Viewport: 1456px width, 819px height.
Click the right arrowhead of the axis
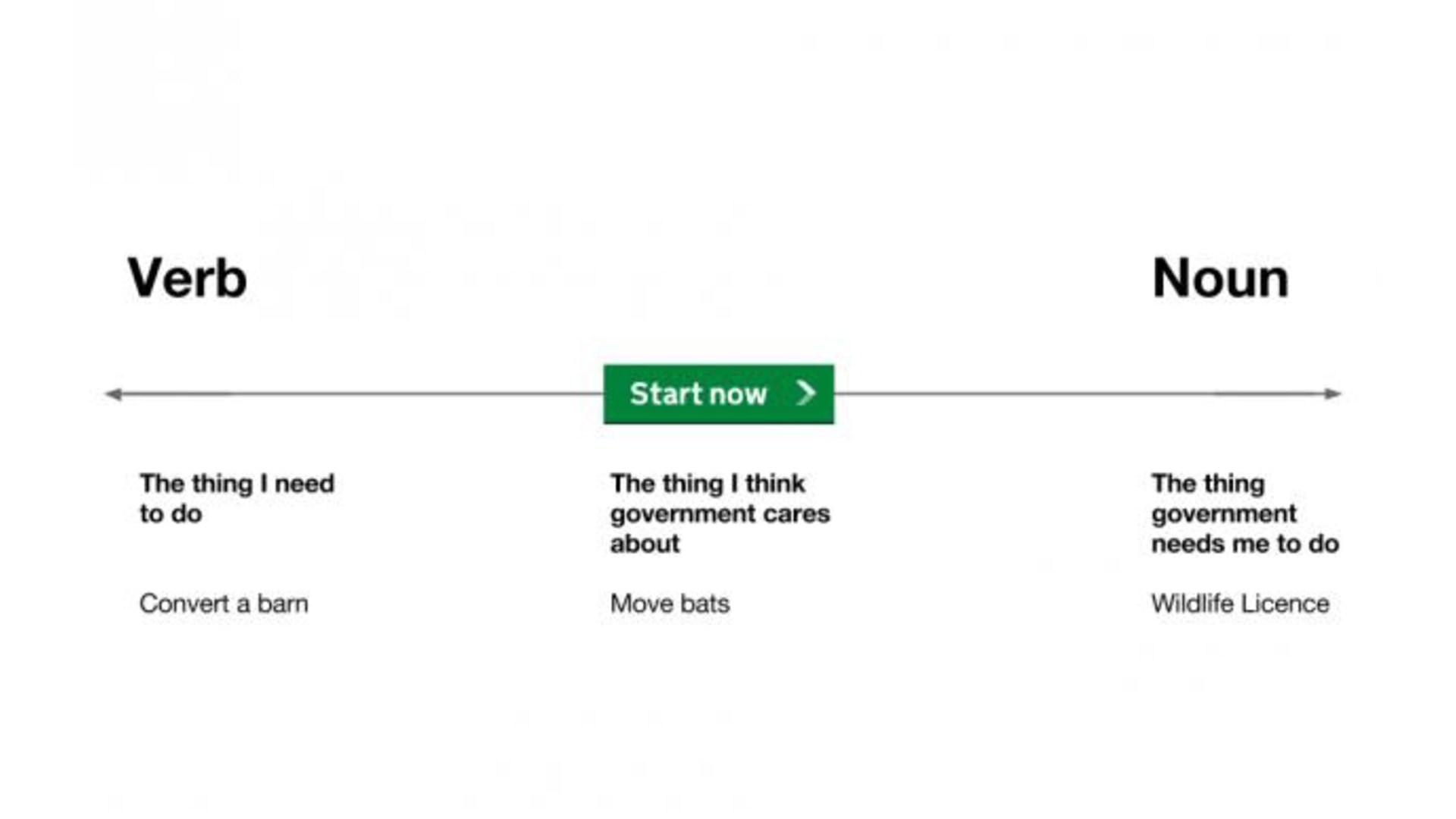point(1332,394)
